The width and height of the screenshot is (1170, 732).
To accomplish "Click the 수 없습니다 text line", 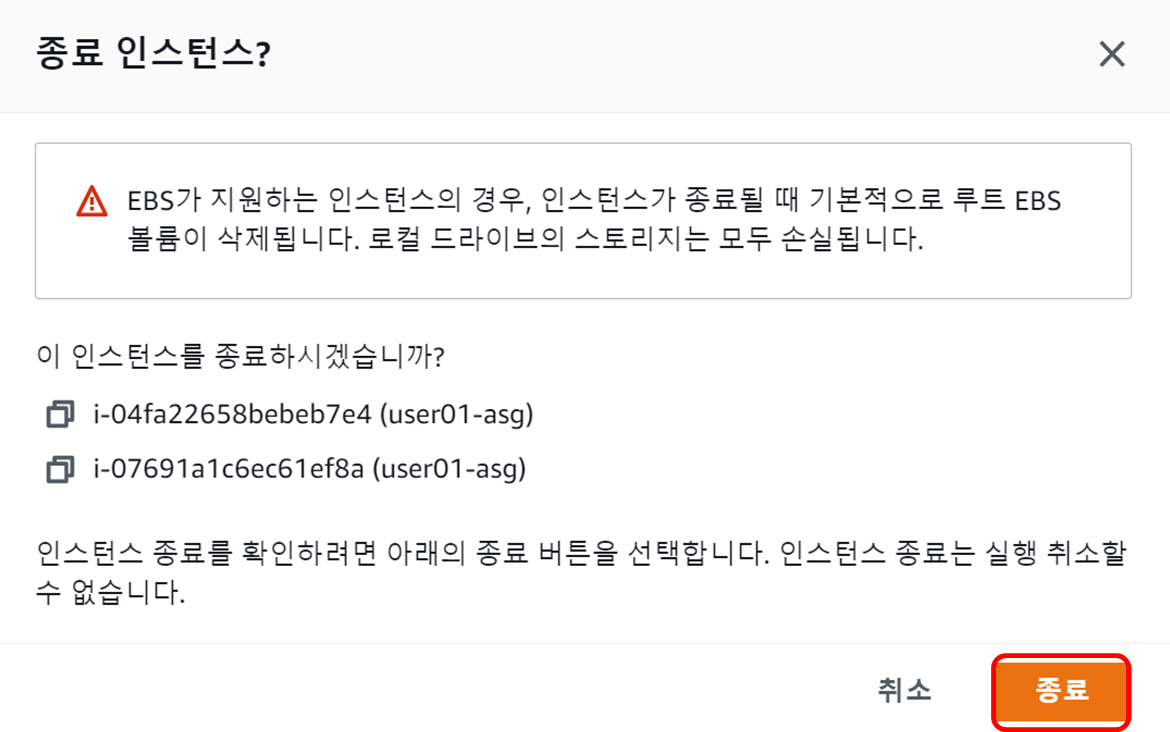I will [110, 595].
